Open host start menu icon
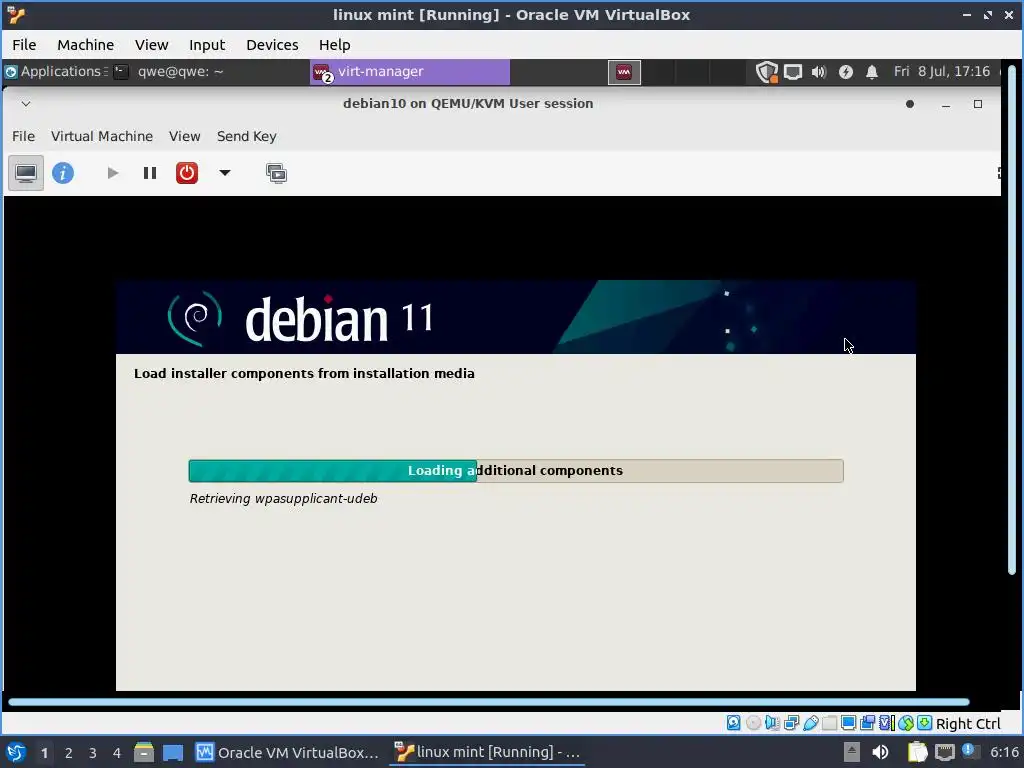Image resolution: width=1024 pixels, height=768 pixels. (x=16, y=752)
